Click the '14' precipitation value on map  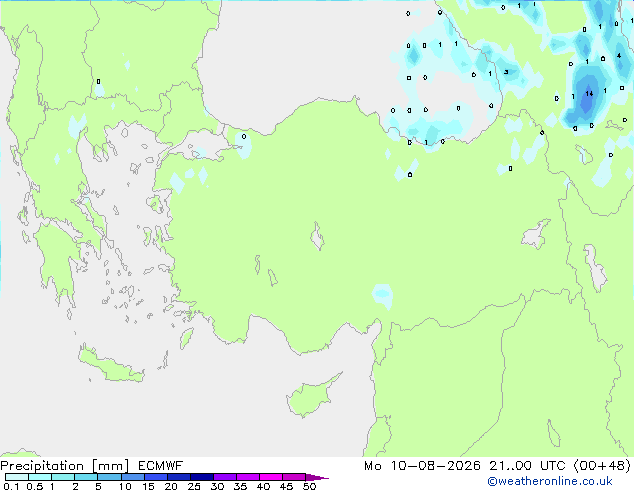589,93
